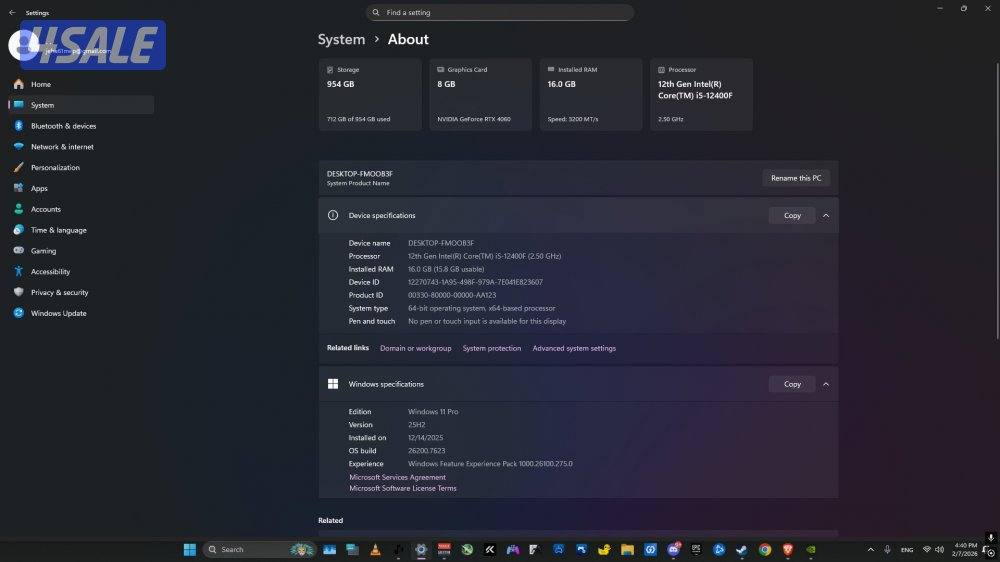This screenshot has width=1000, height=562.
Task: Click the ENG language indicator
Action: coord(907,550)
